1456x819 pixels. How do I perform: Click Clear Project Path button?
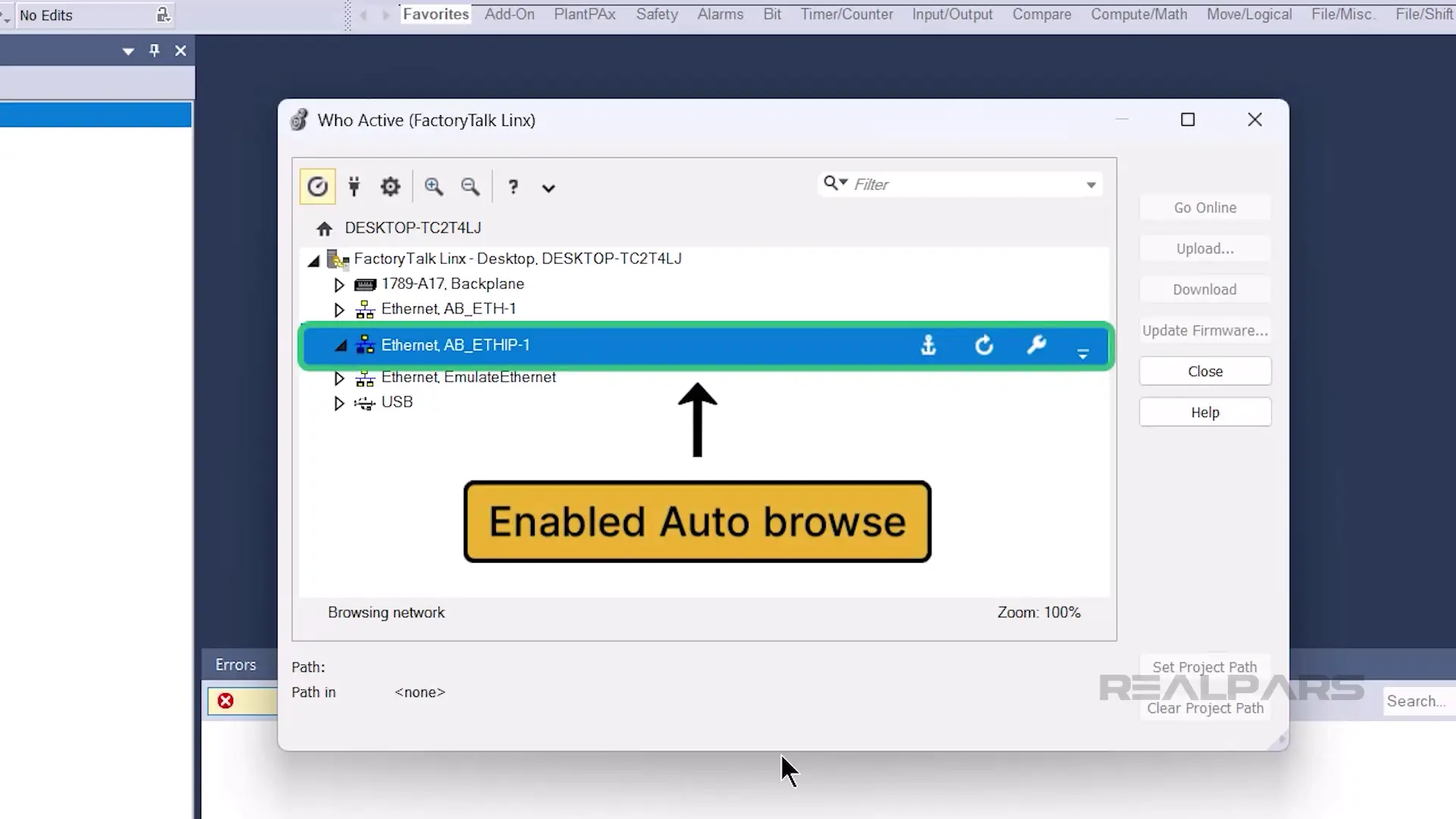point(1205,708)
